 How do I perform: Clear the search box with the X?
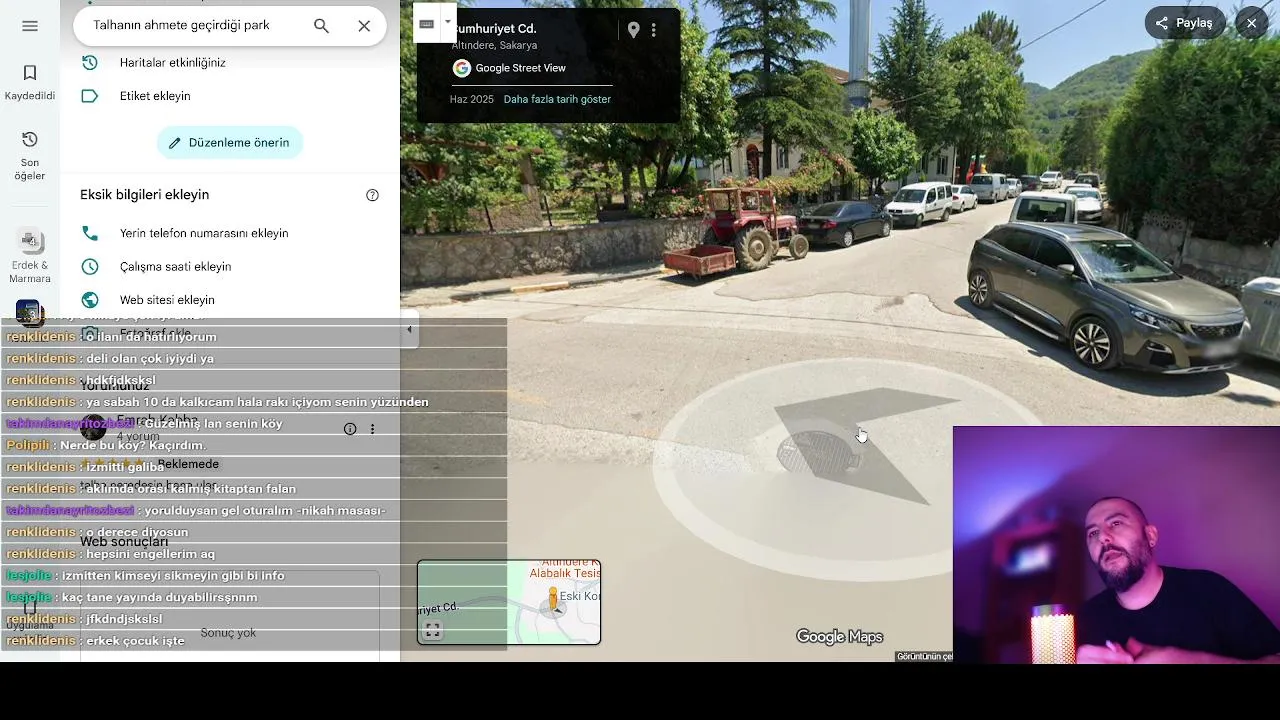364,26
